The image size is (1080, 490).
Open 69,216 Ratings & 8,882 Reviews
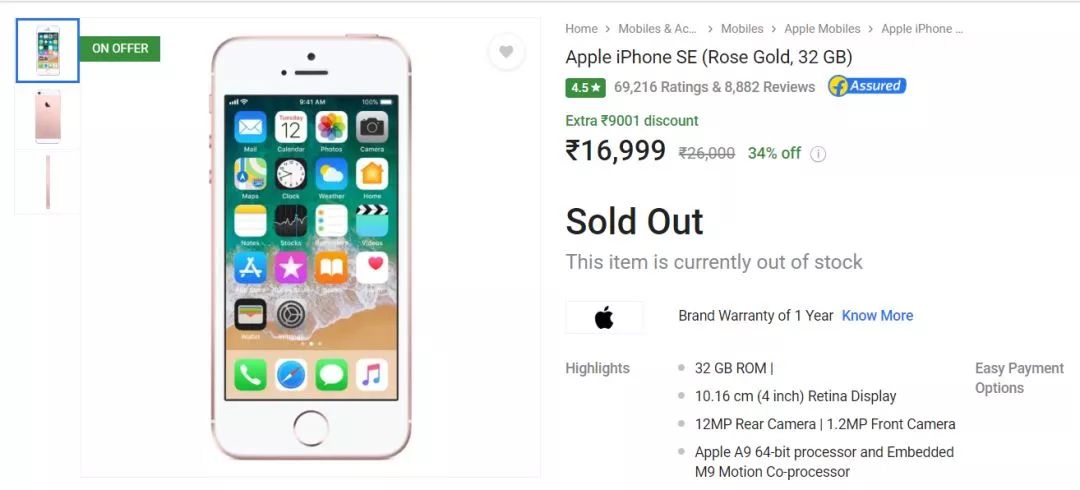point(714,88)
